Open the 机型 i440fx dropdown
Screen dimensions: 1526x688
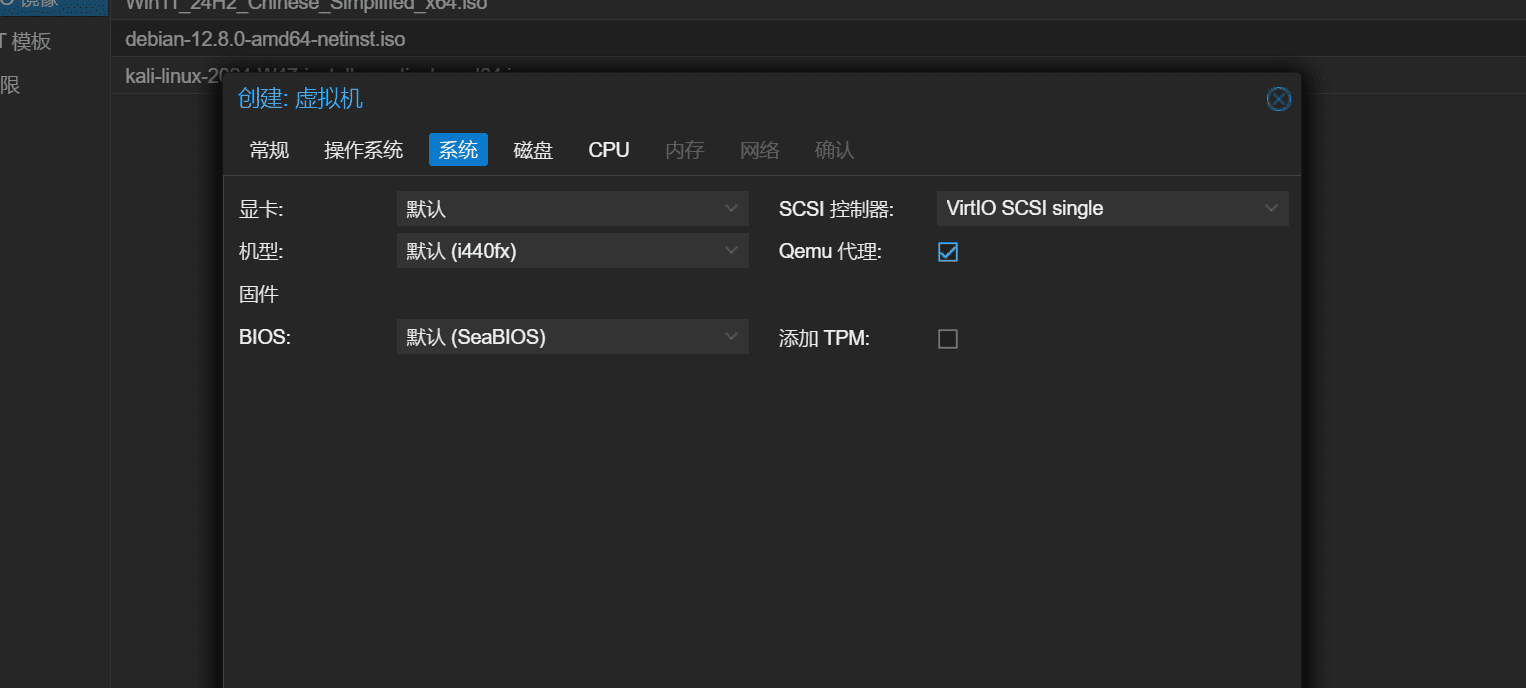[572, 251]
